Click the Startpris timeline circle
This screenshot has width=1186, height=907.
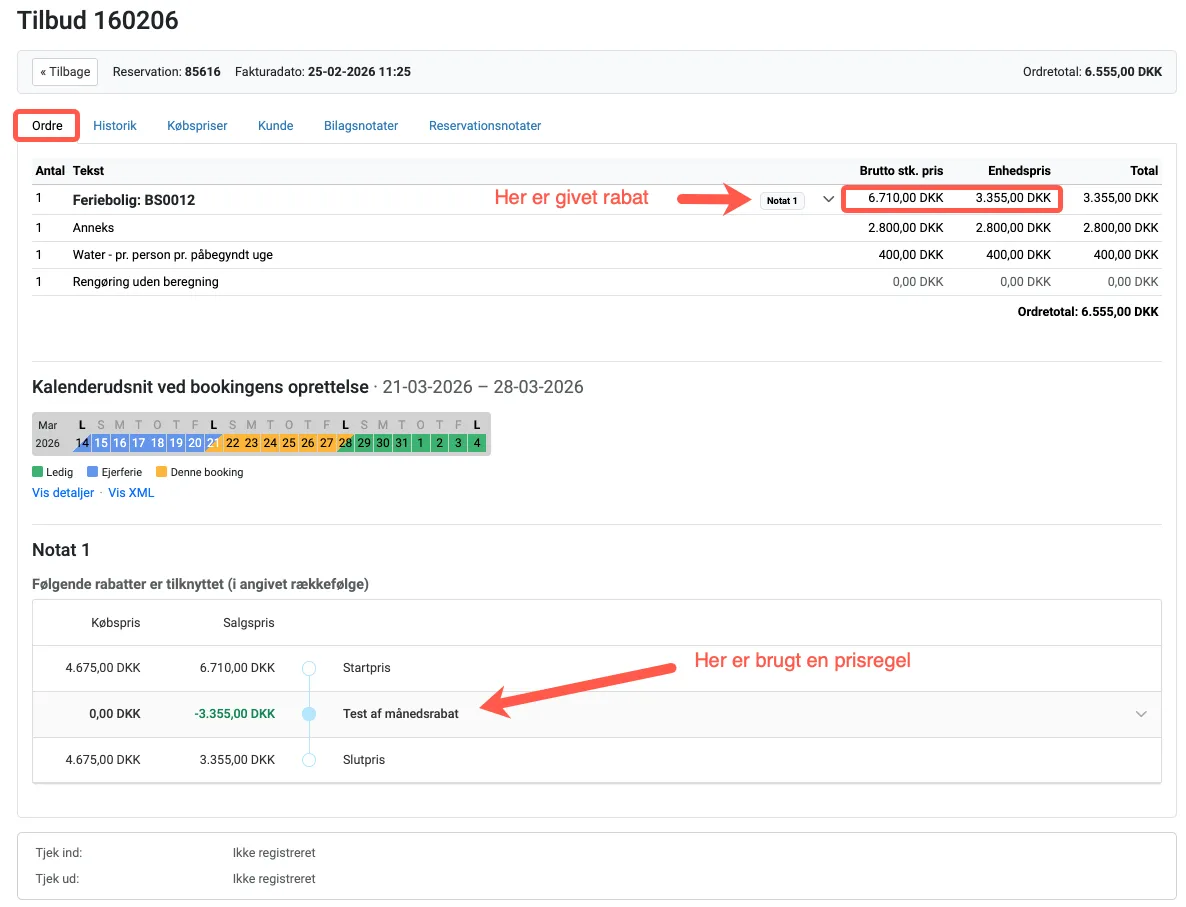click(309, 669)
